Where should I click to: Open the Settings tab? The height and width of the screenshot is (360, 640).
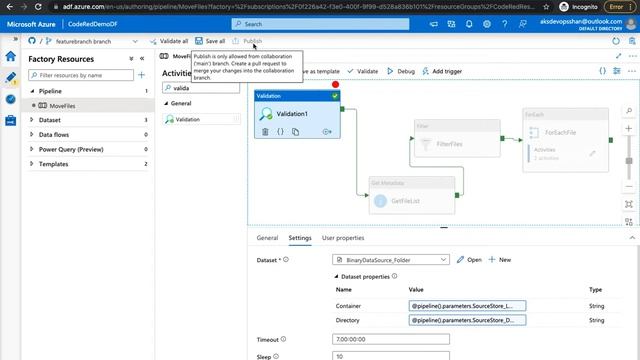[x=300, y=238]
